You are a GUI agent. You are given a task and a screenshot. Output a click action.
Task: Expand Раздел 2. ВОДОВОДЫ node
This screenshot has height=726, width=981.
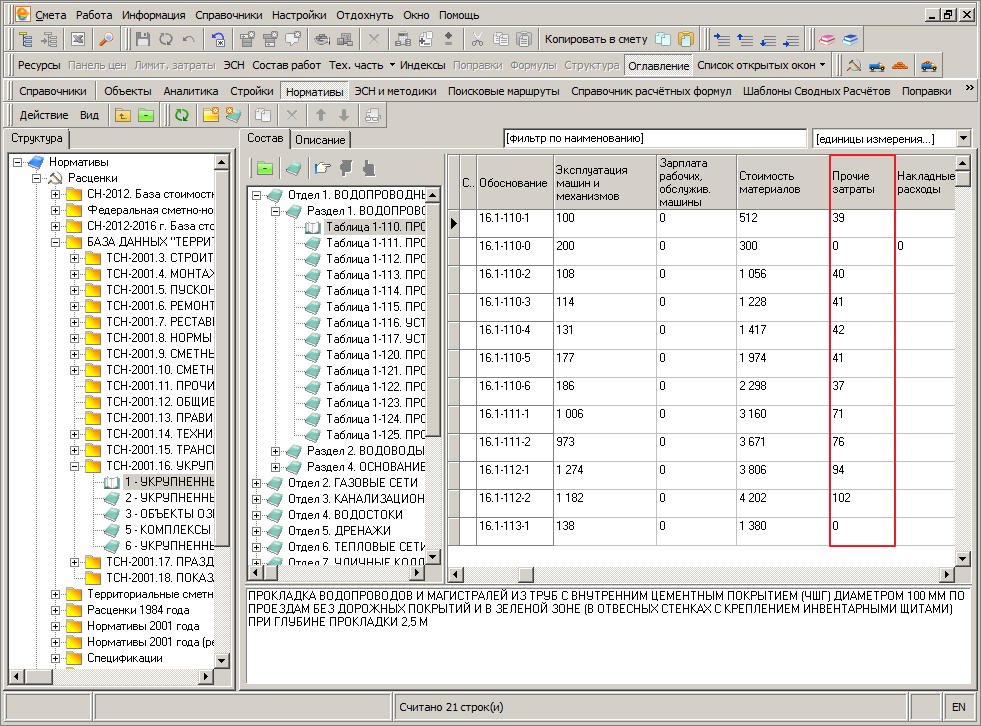[x=275, y=451]
